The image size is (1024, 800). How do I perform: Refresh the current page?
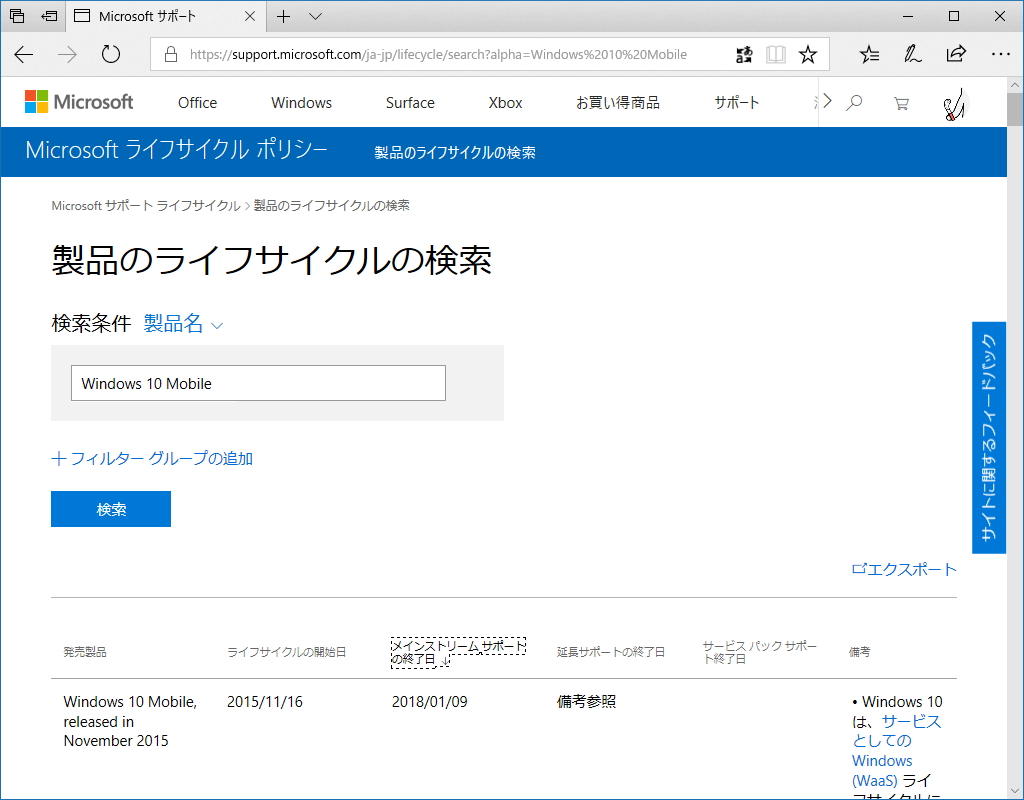pos(110,54)
